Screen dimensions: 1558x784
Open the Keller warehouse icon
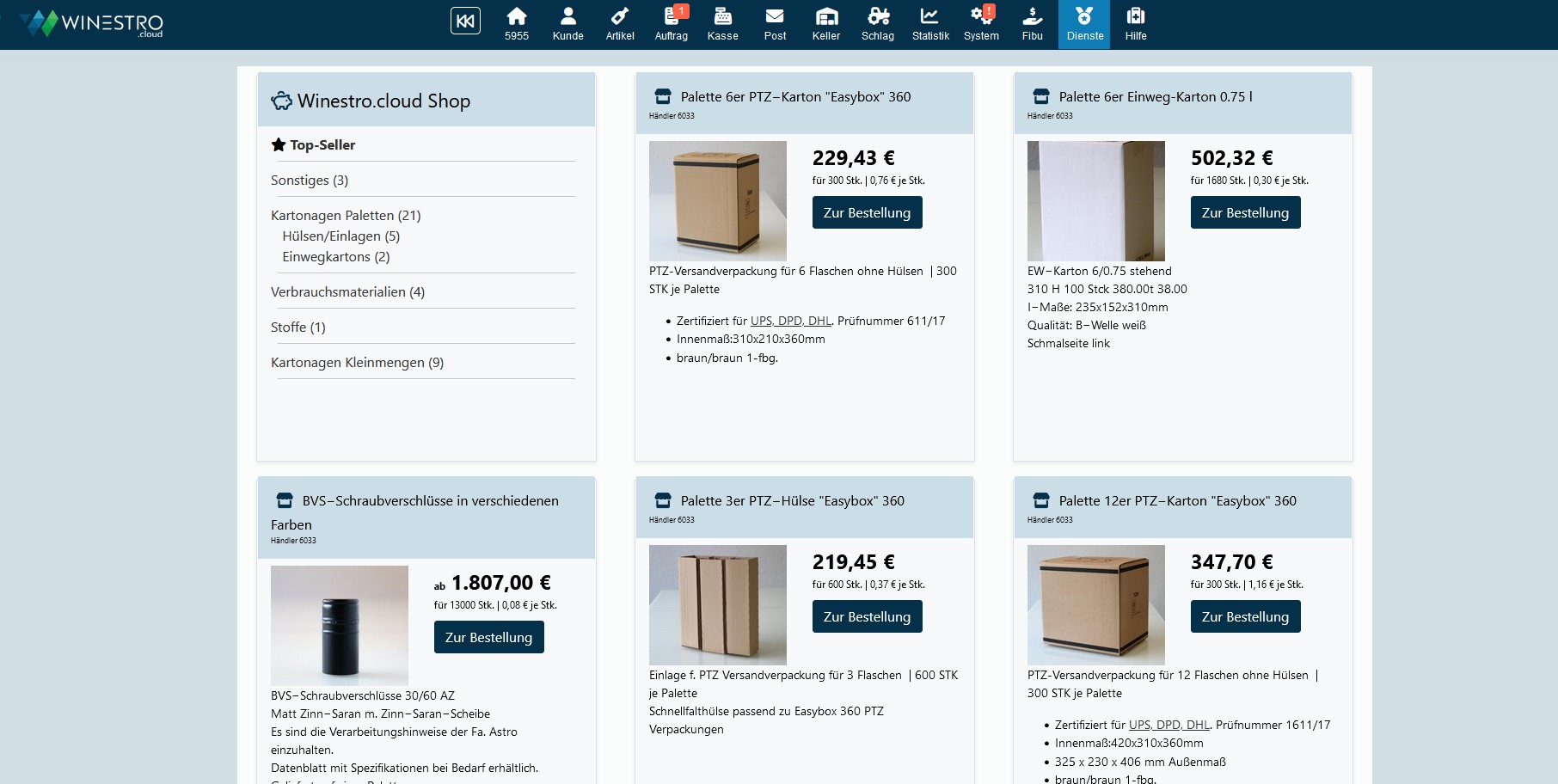pos(826,24)
